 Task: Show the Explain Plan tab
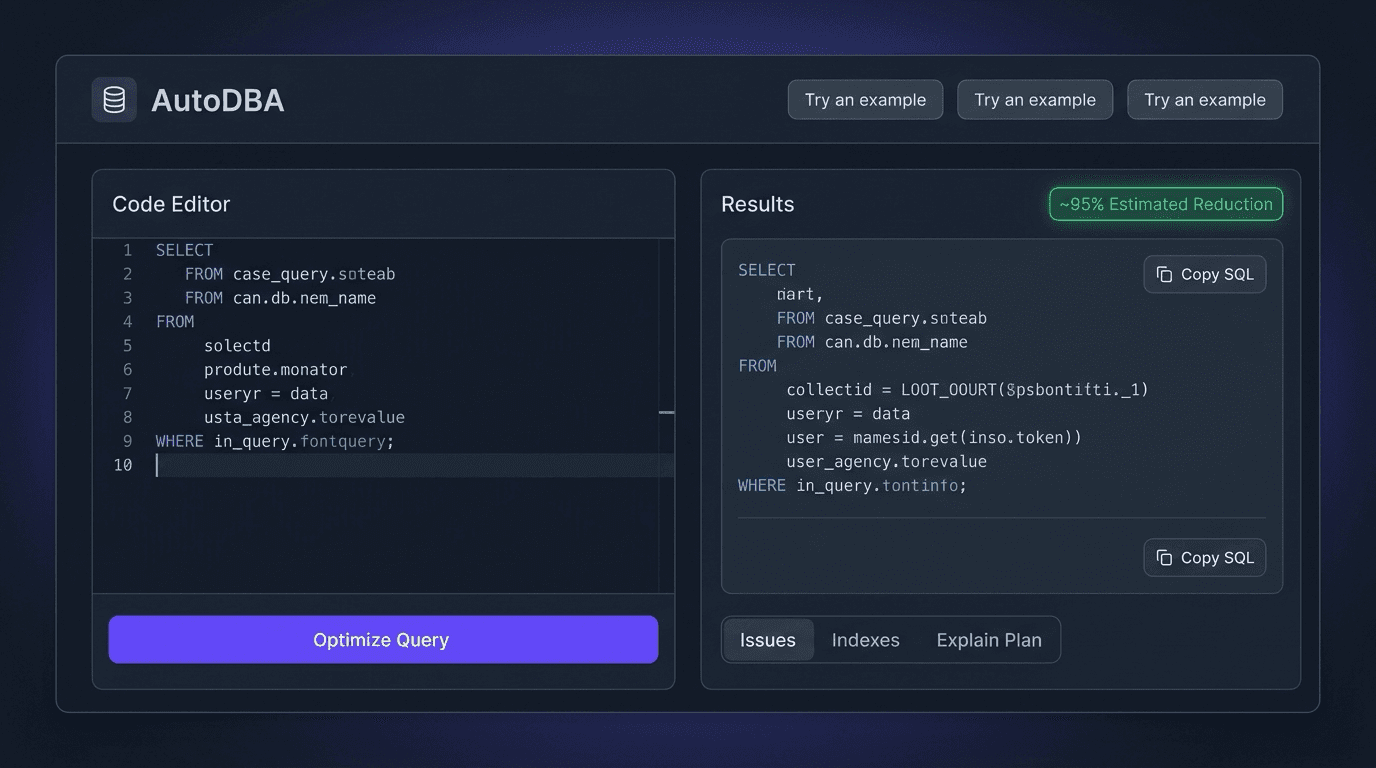tap(989, 640)
